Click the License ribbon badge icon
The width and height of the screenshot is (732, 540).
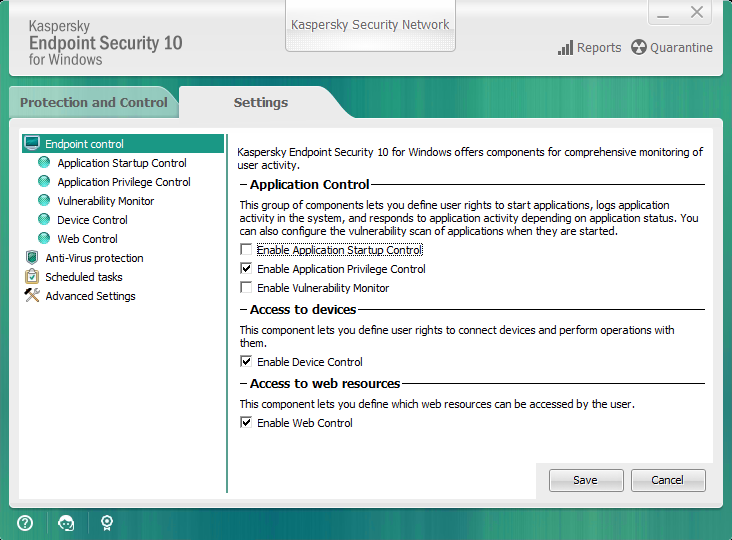click(106, 522)
